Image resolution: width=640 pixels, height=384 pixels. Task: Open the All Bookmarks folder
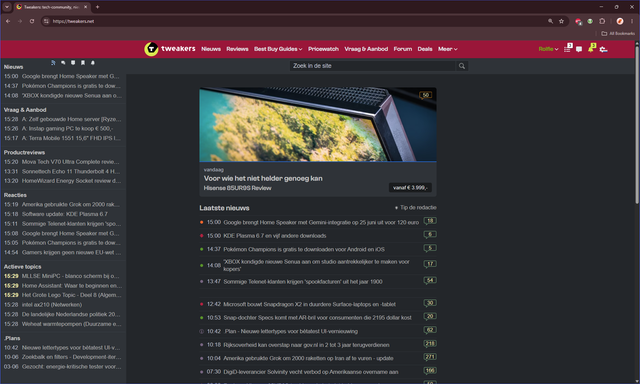click(x=618, y=33)
